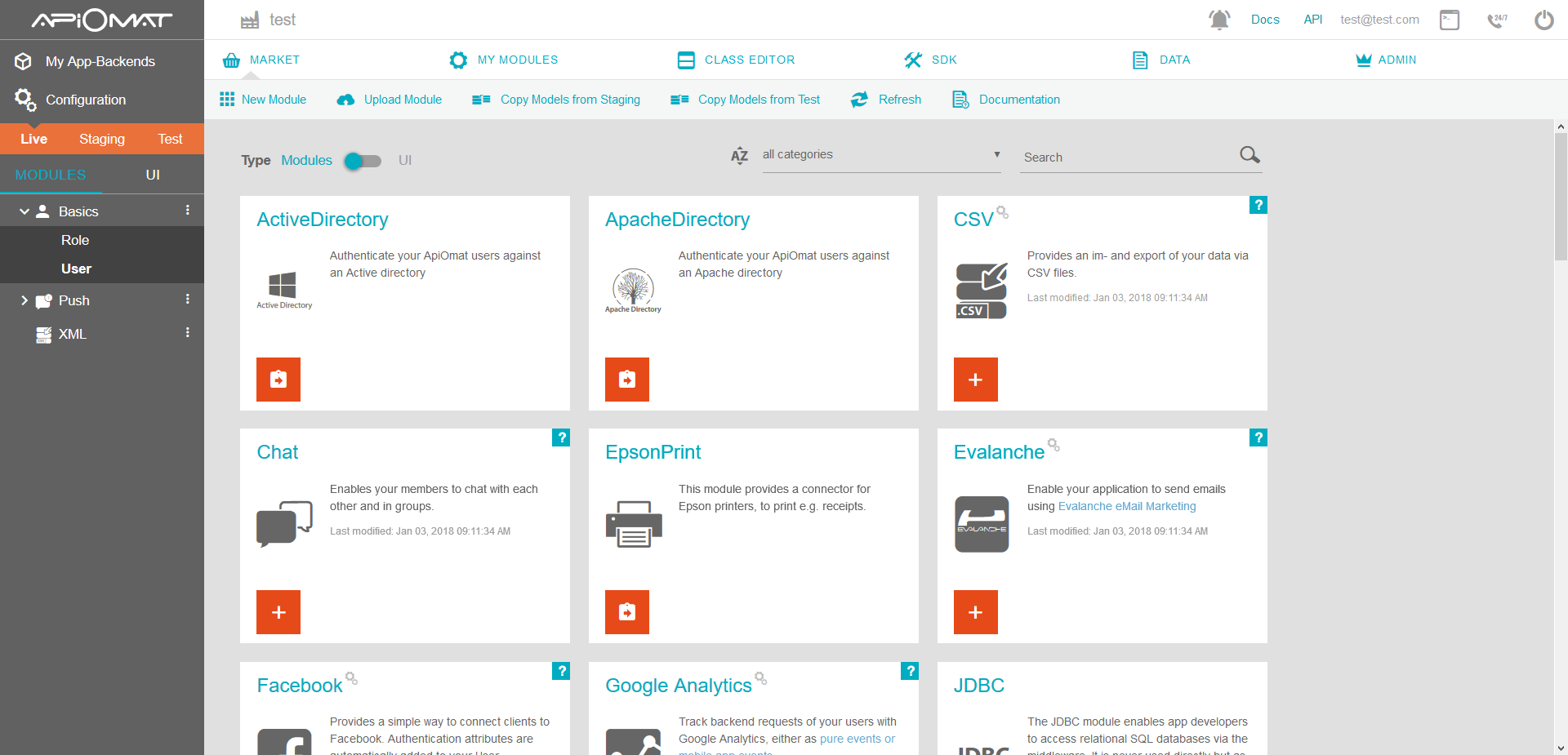The width and height of the screenshot is (1568, 755).
Task: Click the factory app icon beside test
Action: tap(250, 20)
